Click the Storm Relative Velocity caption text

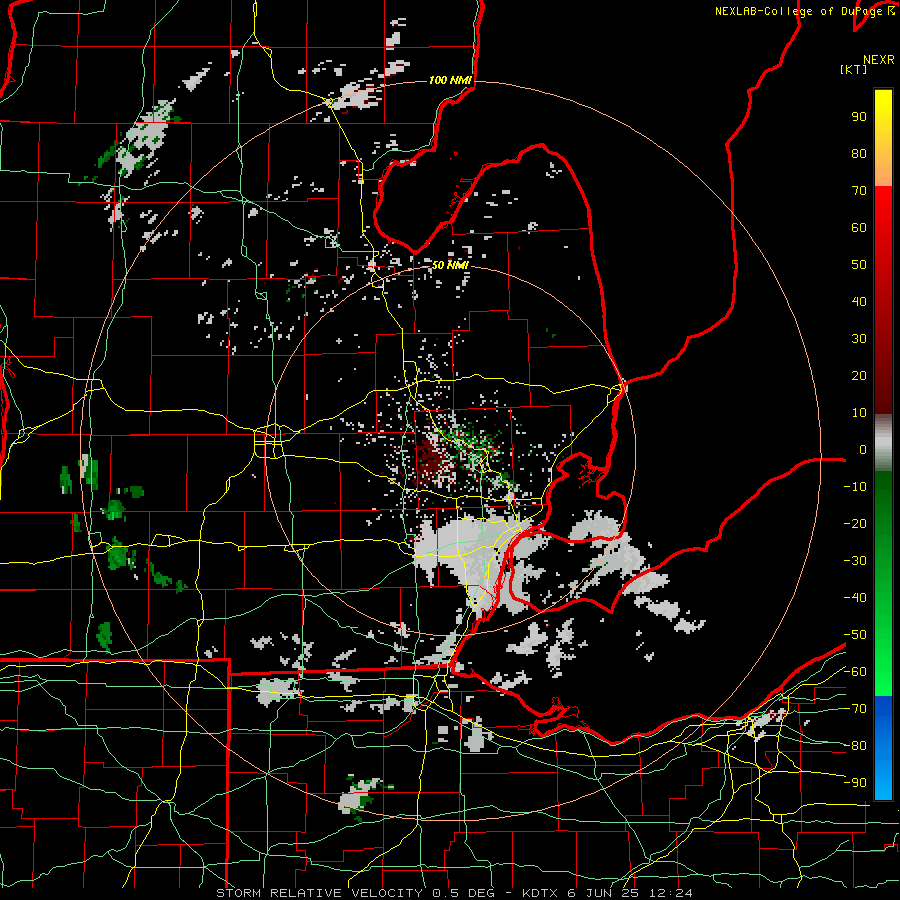point(453,893)
